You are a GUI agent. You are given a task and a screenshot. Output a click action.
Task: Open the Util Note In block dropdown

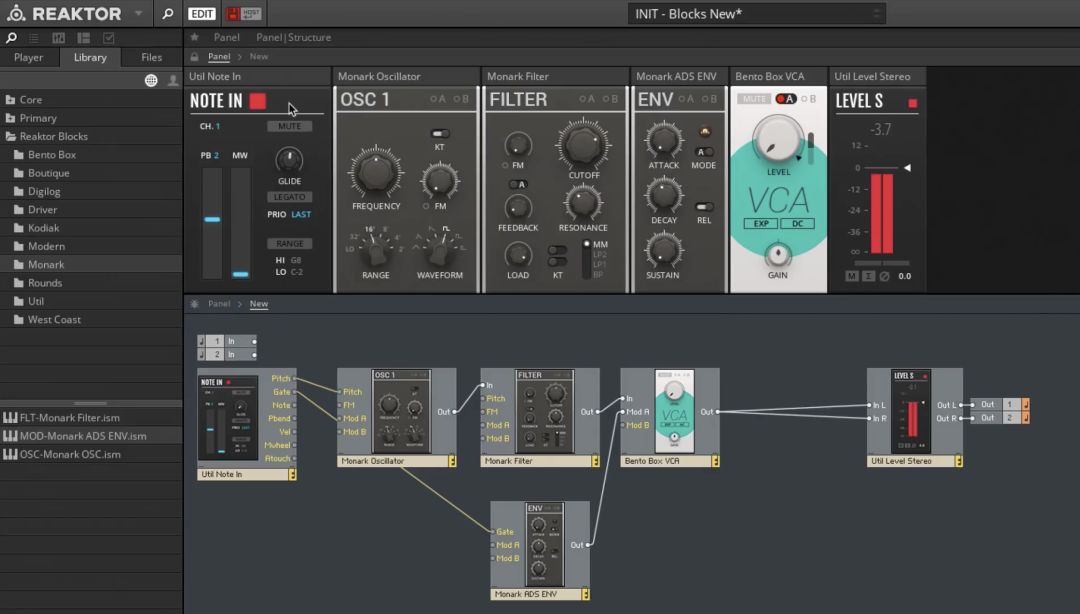click(x=293, y=475)
